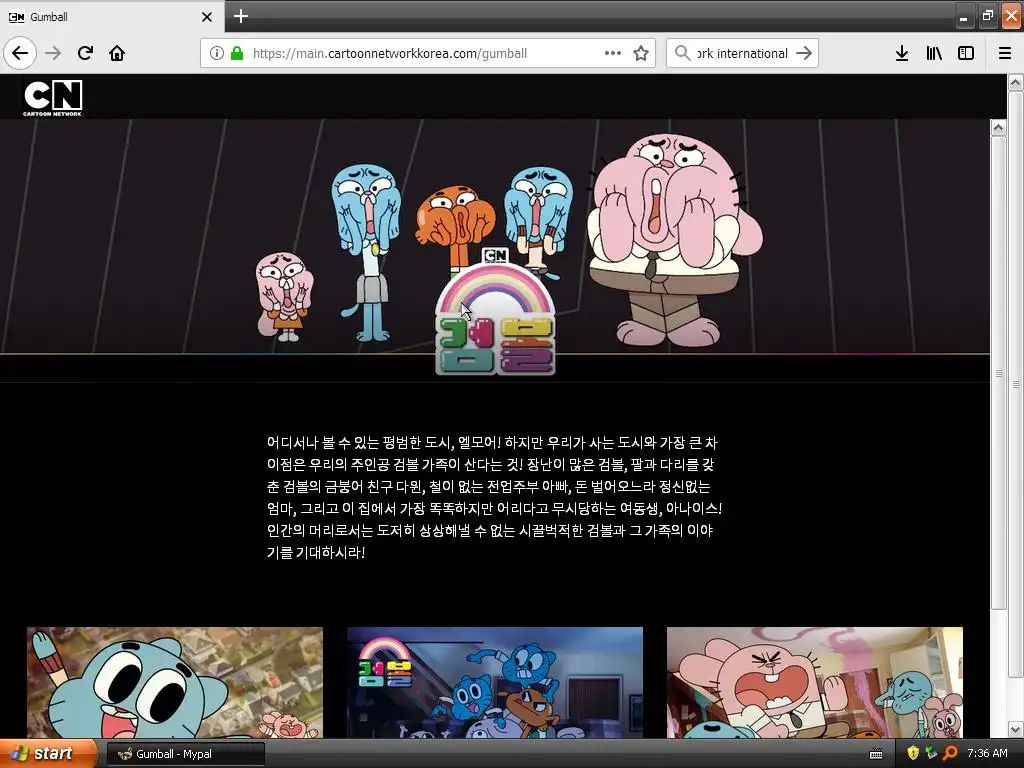
Task: Close the Gumball tab
Action: pyautogui.click(x=206, y=17)
